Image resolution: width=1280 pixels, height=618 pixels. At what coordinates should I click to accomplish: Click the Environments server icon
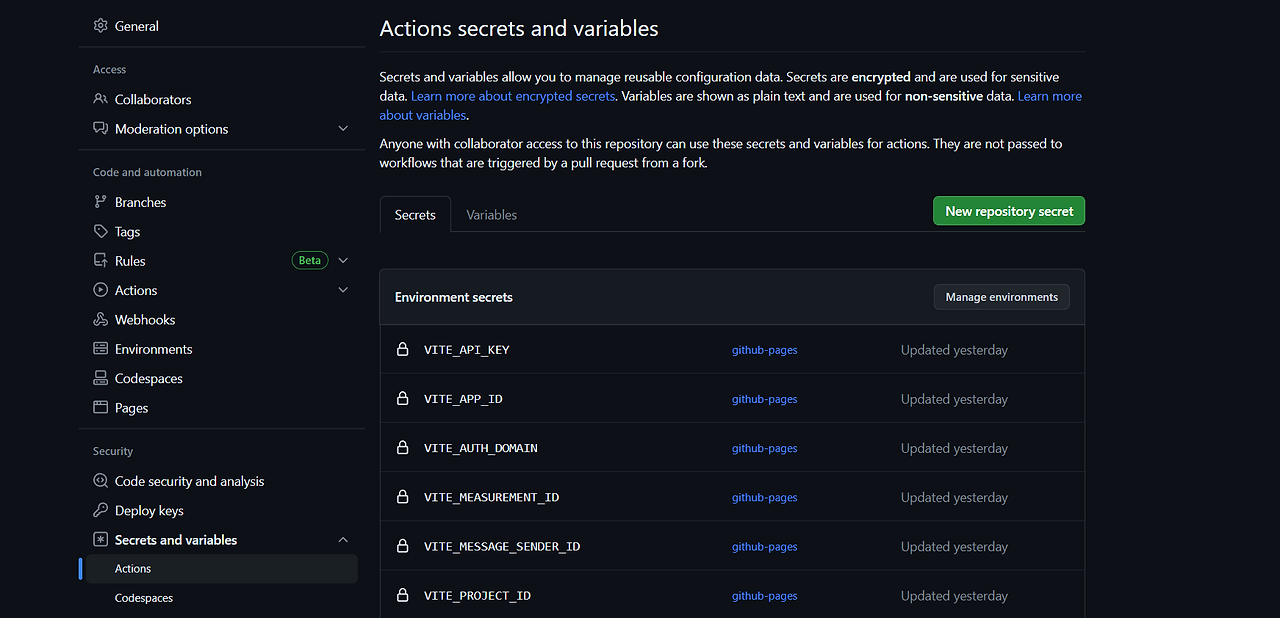pos(100,349)
